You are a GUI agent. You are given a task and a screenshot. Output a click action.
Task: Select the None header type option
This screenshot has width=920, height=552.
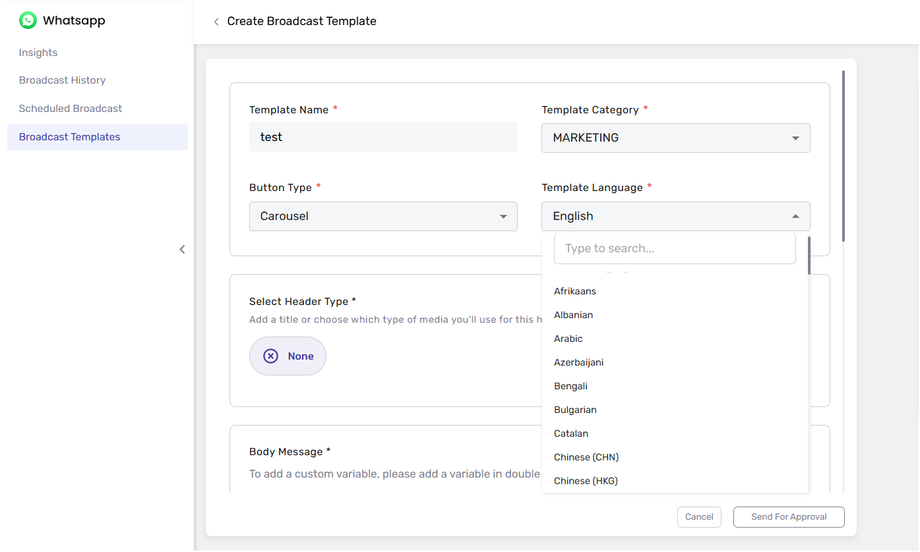pyautogui.click(x=288, y=356)
